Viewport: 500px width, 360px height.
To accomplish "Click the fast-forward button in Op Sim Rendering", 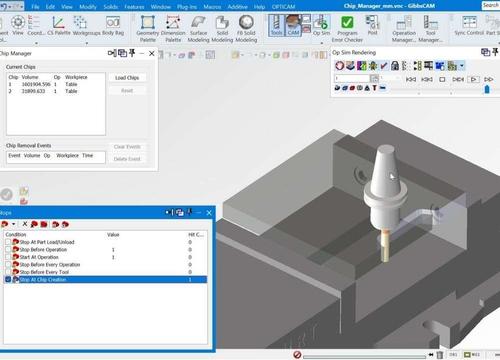I will 489,79.
